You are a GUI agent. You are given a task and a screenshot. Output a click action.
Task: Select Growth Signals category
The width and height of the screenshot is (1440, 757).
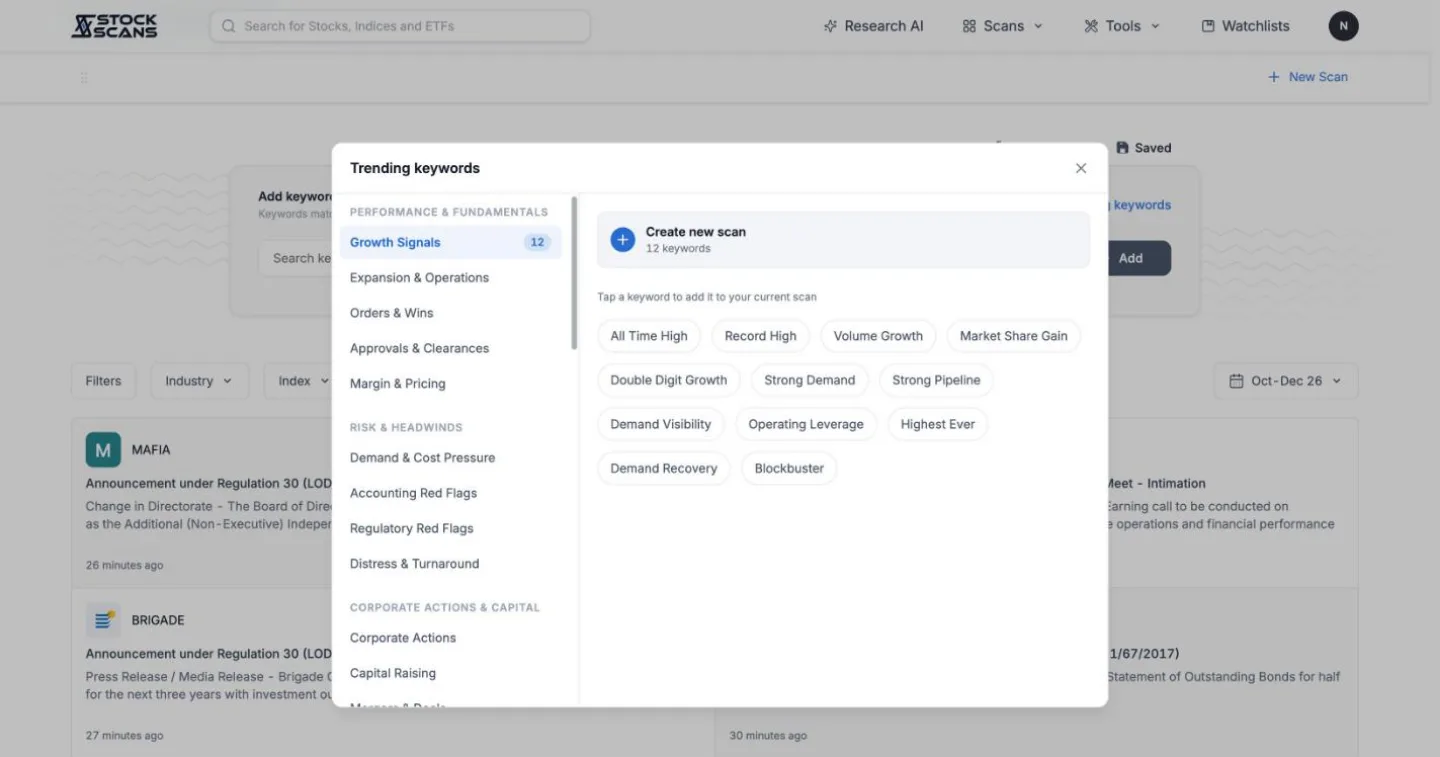(x=450, y=242)
